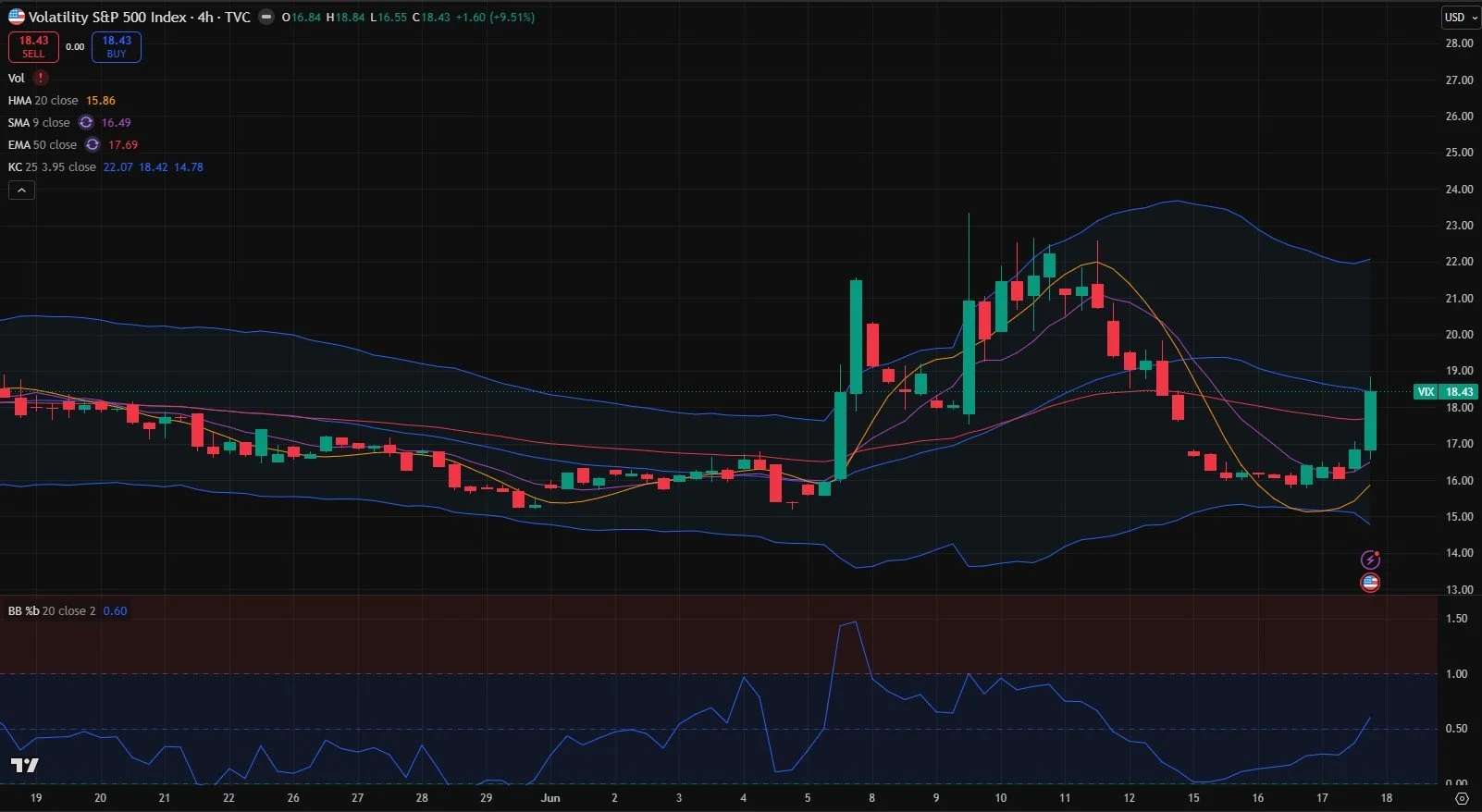
Task: Click the 18 date on the time axis
Action: pos(1387,797)
